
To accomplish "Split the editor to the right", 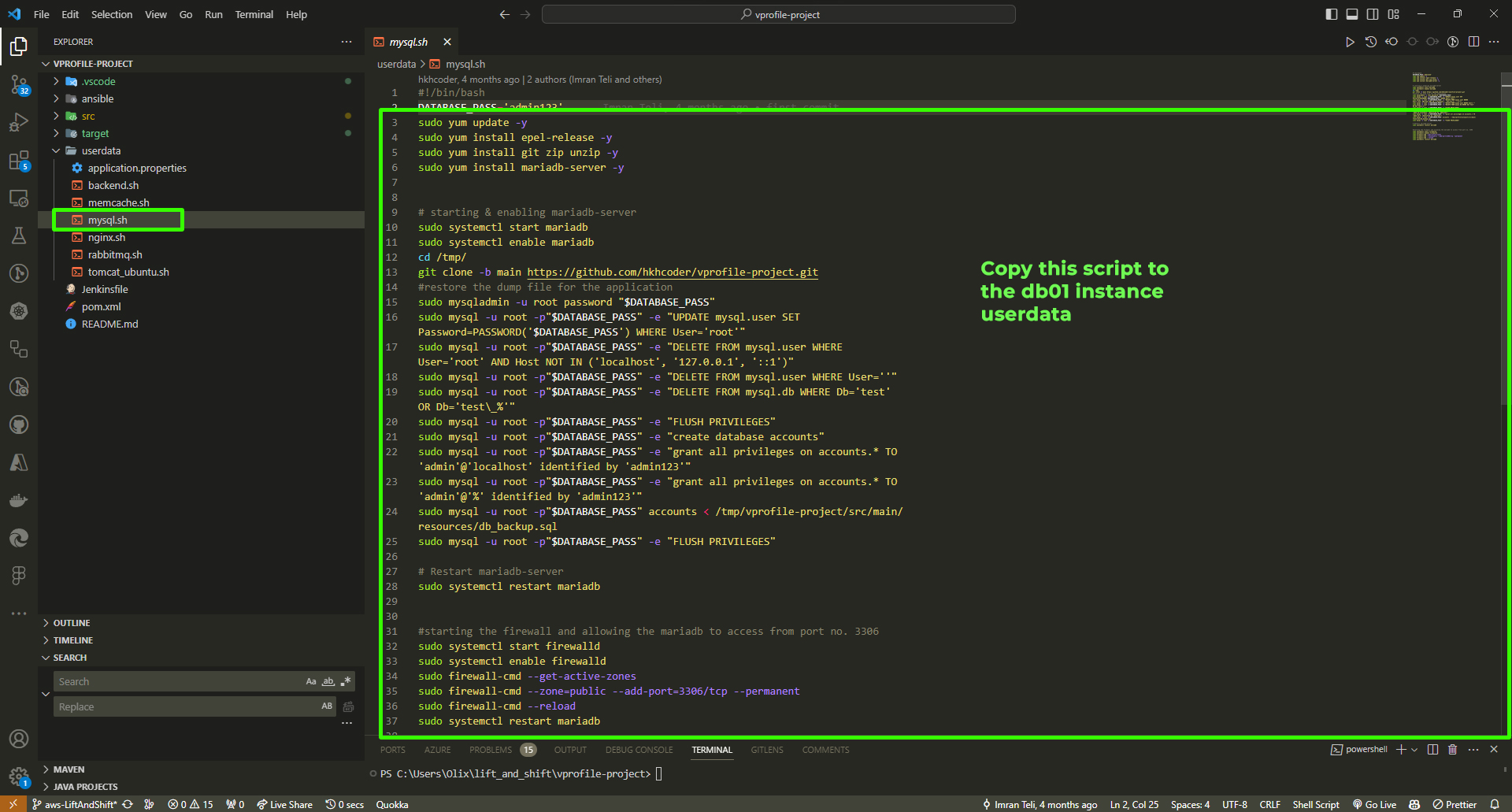I will [1473, 42].
